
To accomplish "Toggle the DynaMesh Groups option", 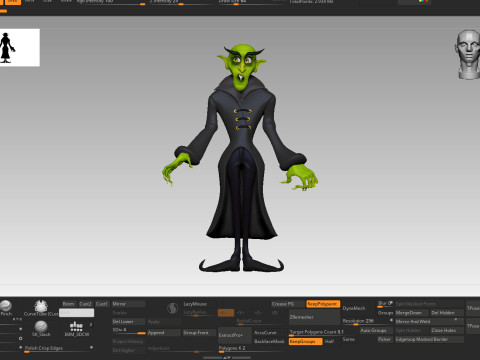I will click(385, 313).
